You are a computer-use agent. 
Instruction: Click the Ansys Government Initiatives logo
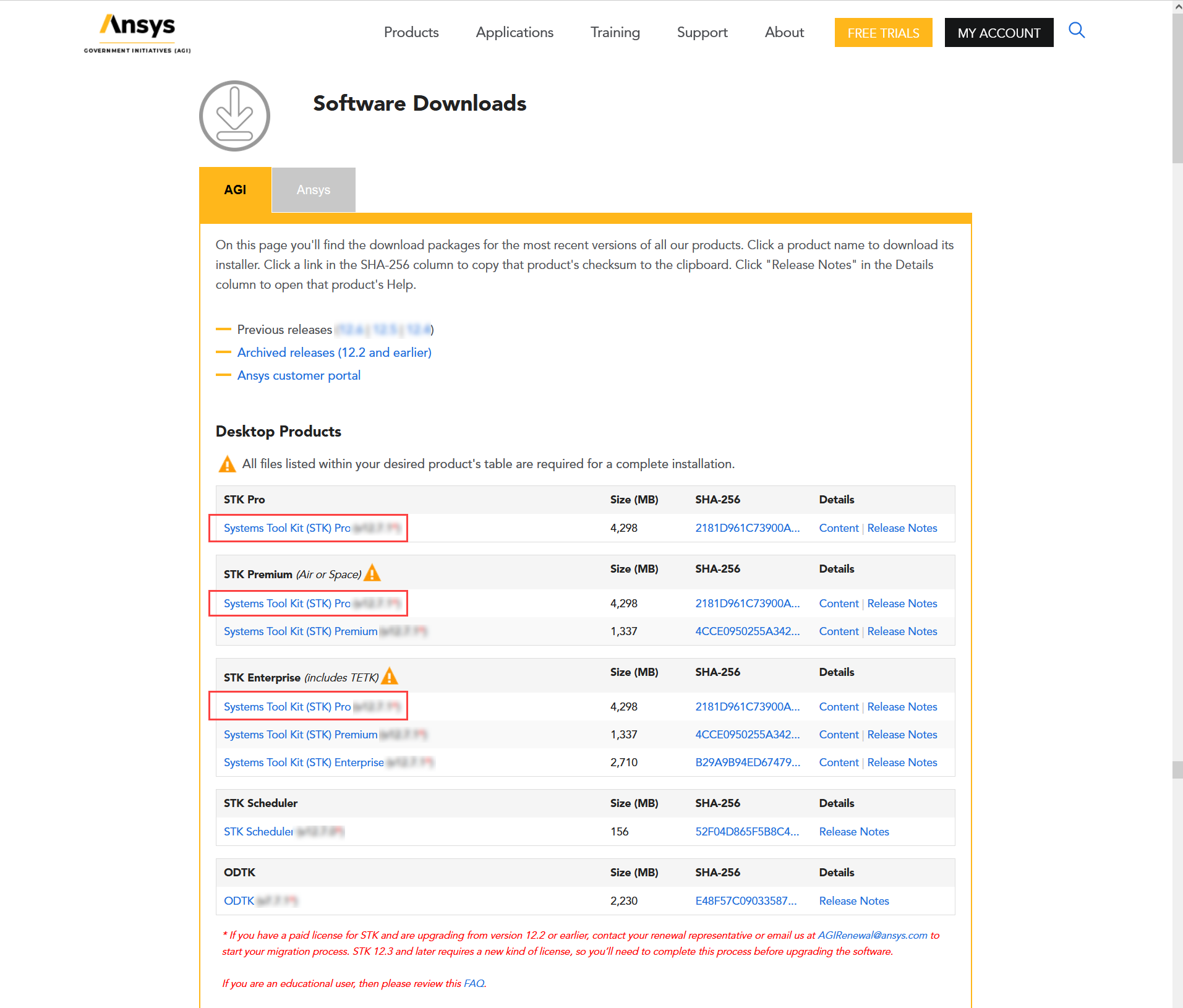(137, 33)
